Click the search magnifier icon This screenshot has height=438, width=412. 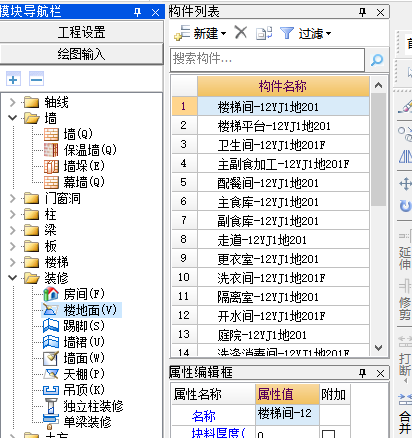377,60
